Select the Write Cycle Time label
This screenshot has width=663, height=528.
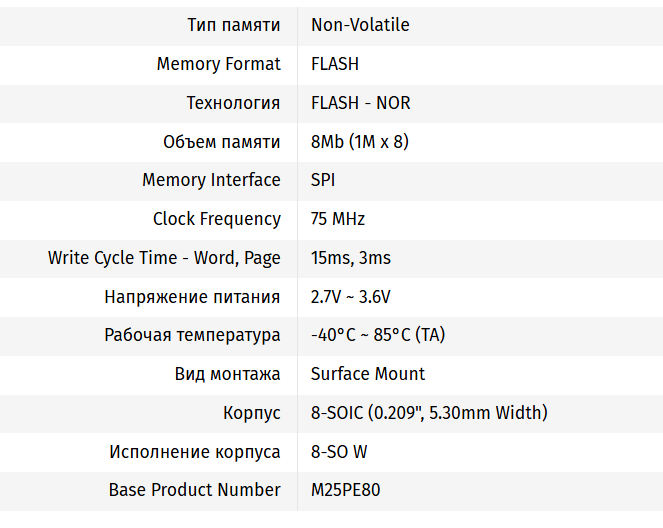click(x=164, y=258)
